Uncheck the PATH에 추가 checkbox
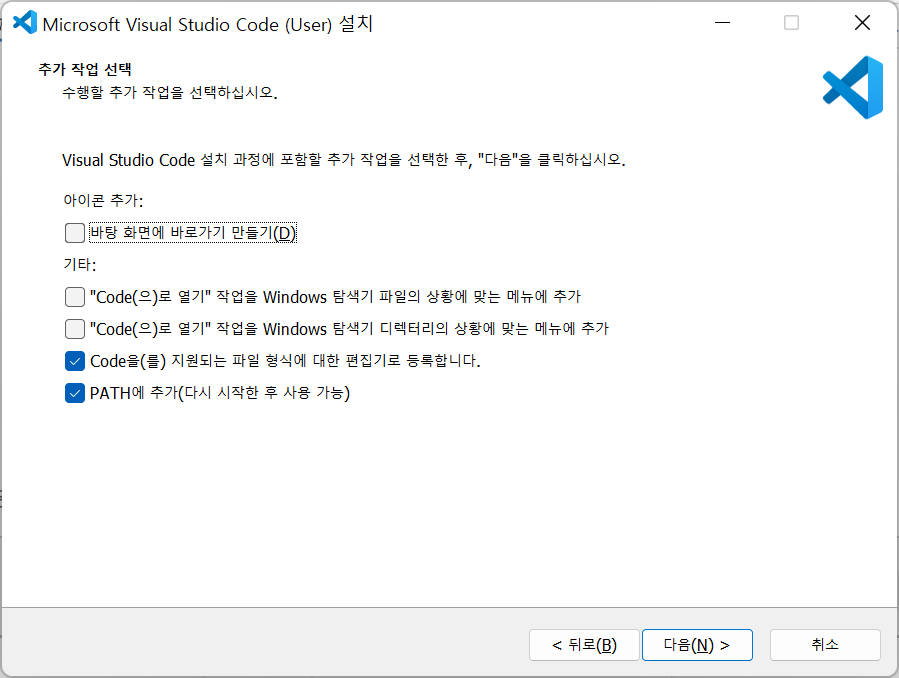Viewport: 899px width, 678px height. pos(75,393)
